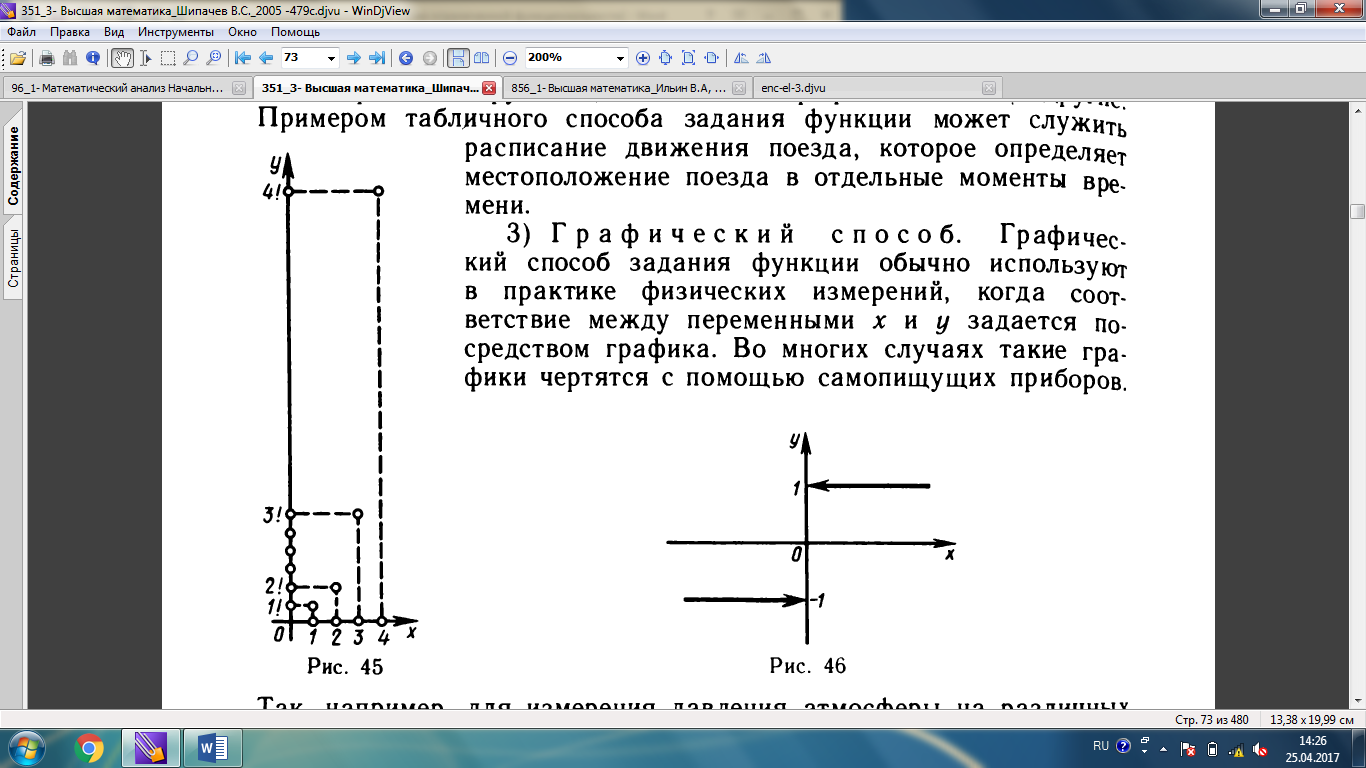Click the Стр. 73 из 480 status field
The image size is (1366, 768).
[x=1212, y=720]
